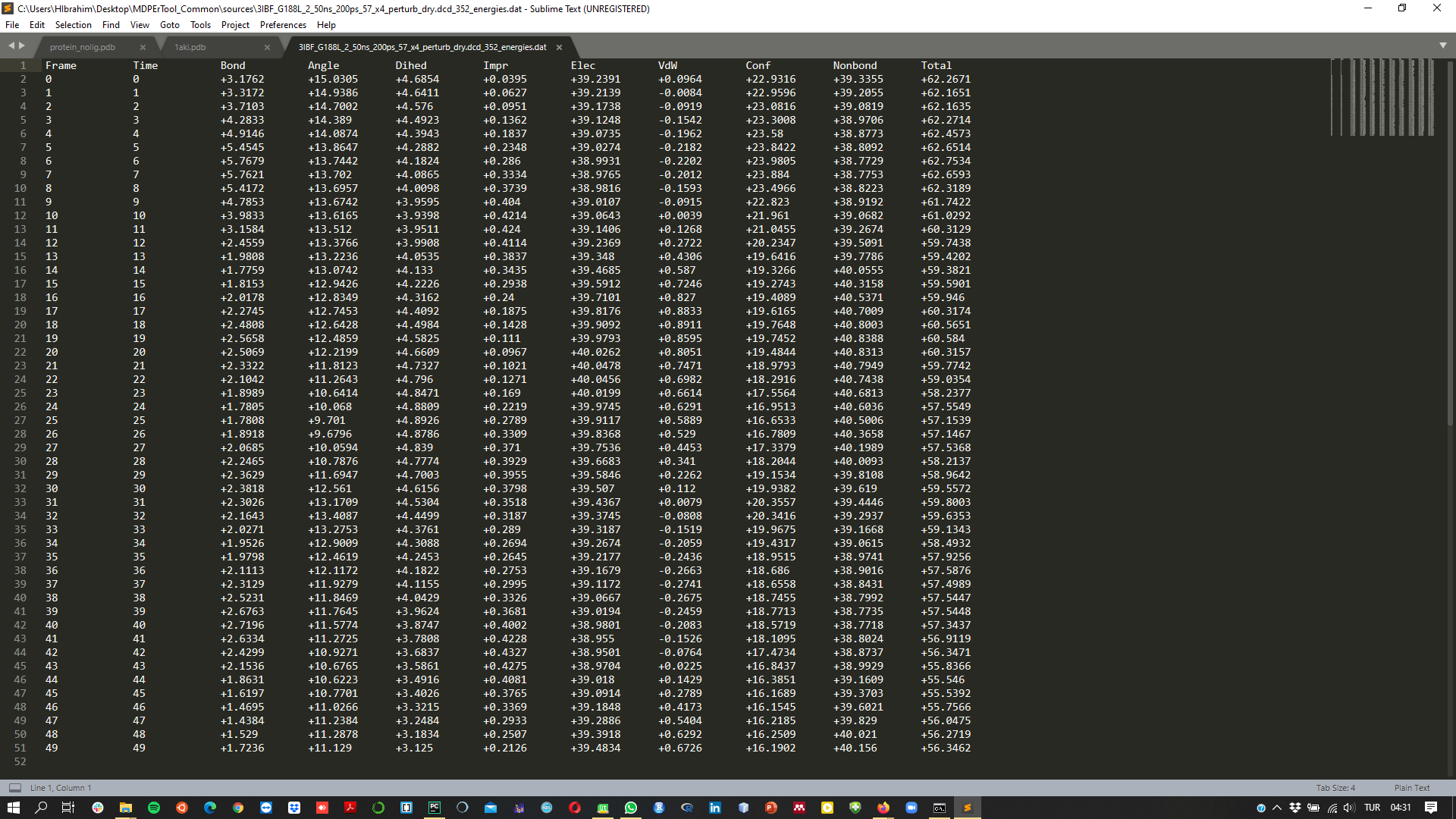
Task: Open Google Chrome from the taskbar
Action: 238,808
